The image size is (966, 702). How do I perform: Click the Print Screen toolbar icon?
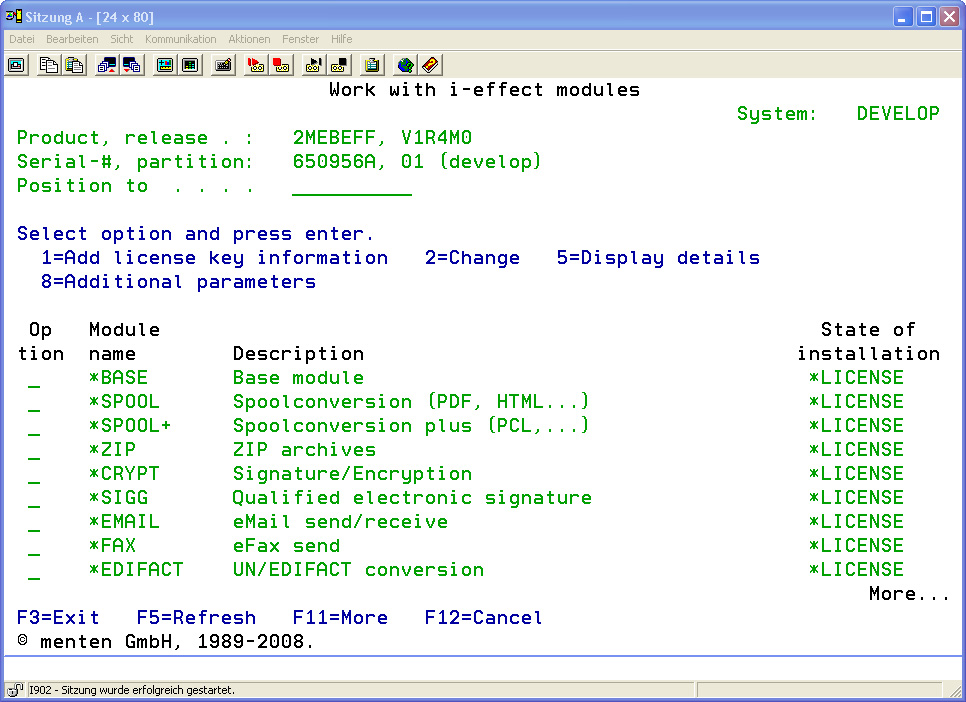pyautogui.click(x=17, y=65)
